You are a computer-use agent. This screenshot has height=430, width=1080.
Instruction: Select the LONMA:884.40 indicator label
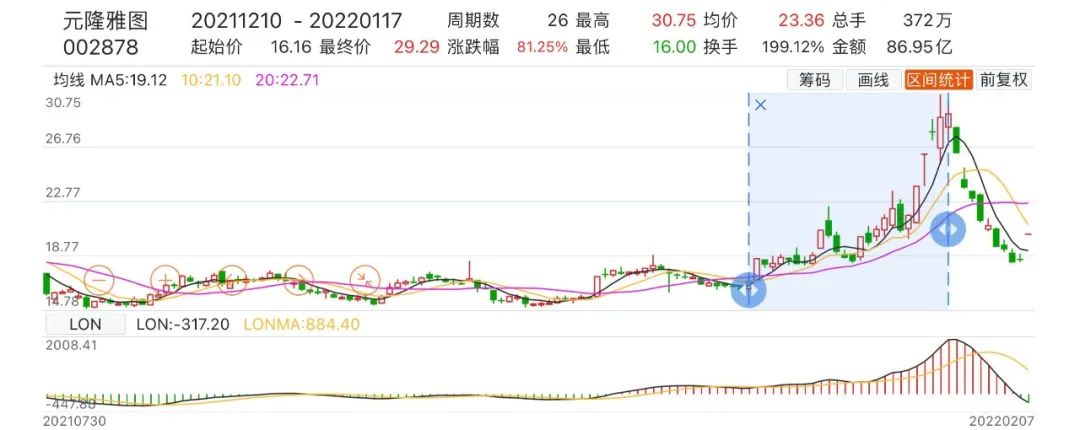pos(302,324)
